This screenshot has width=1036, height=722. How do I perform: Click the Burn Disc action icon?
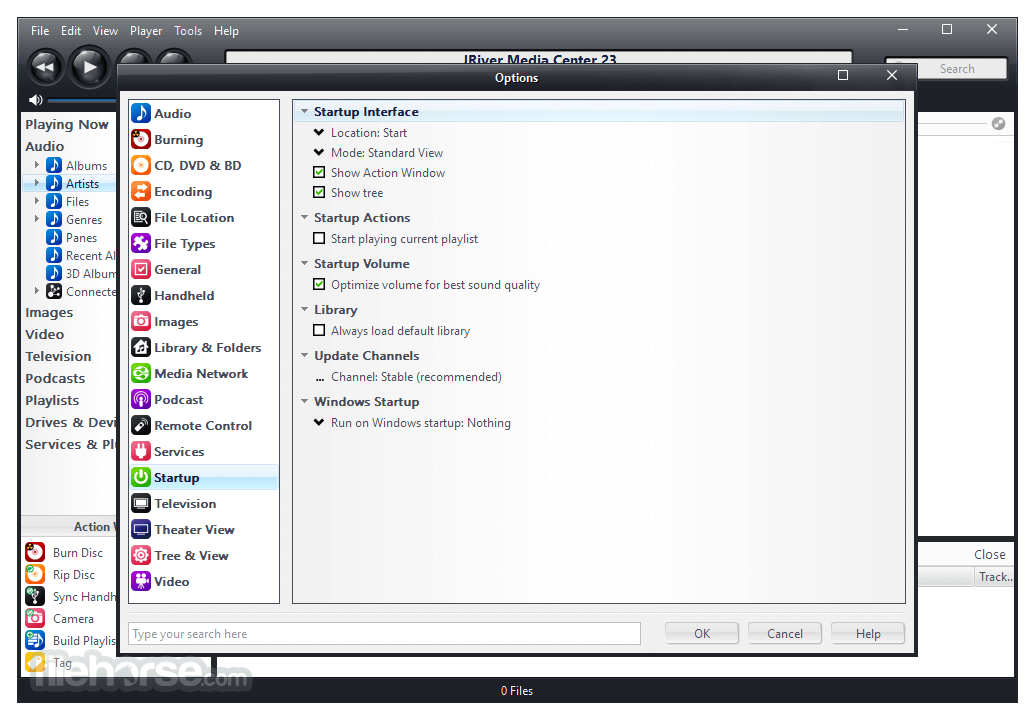35,552
